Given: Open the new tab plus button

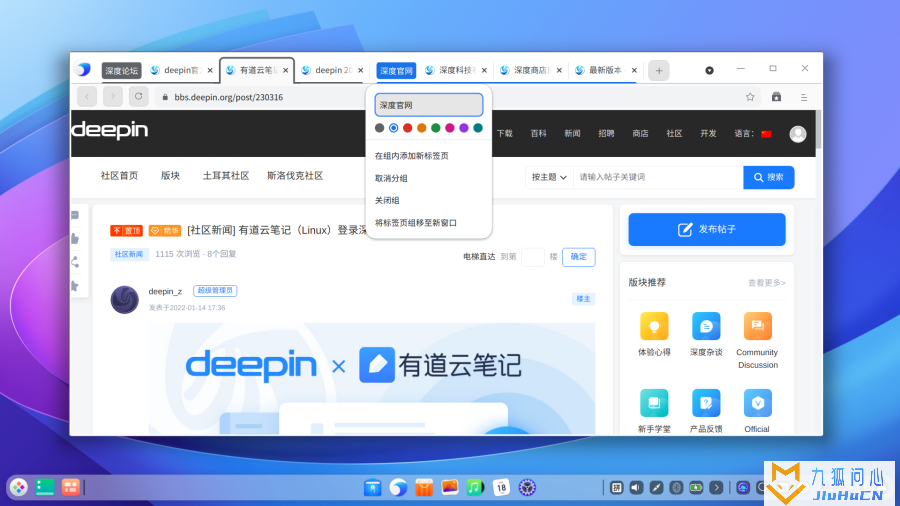Looking at the screenshot, I should tap(658, 71).
